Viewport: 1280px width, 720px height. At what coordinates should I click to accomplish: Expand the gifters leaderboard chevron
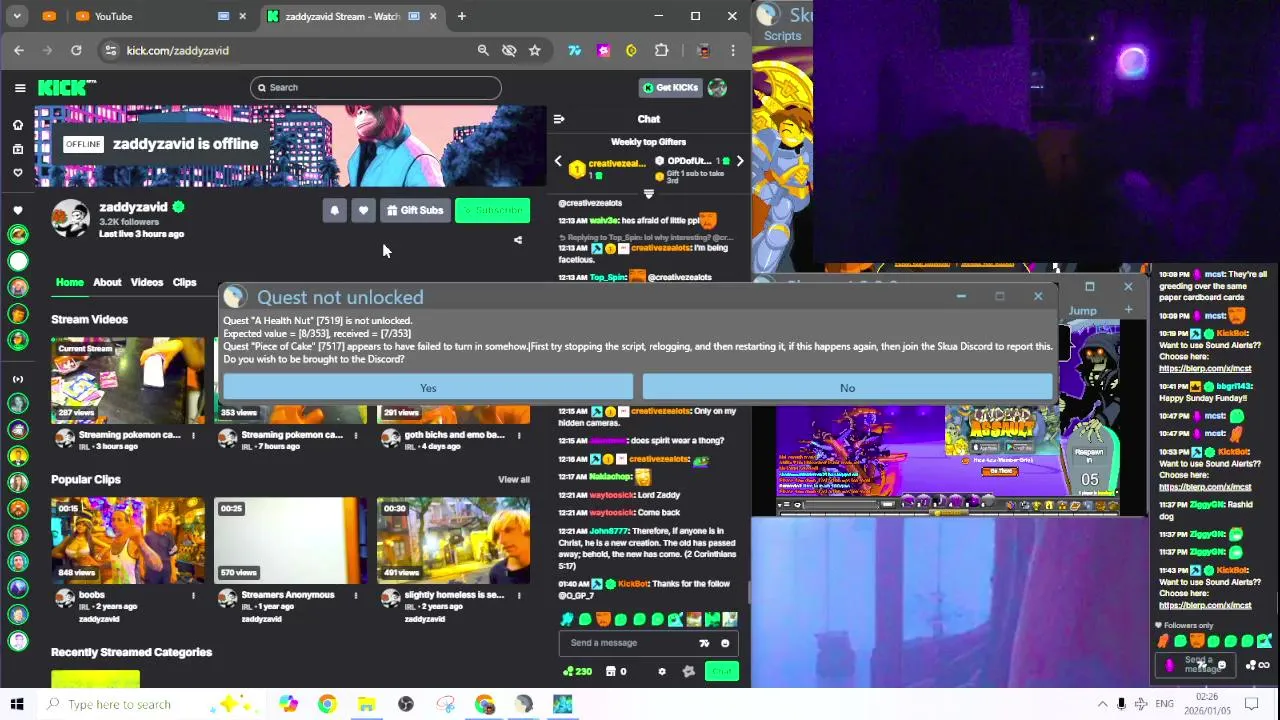648,194
